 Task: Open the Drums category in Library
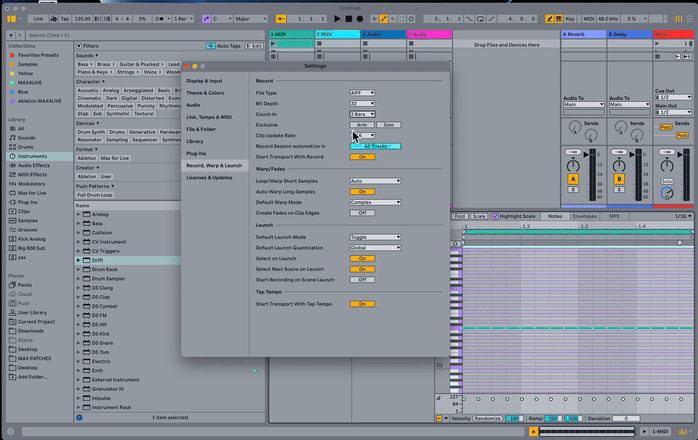tap(25, 147)
